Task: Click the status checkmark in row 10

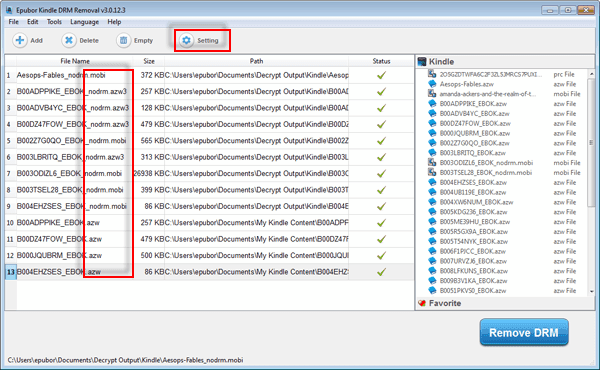Action: [381, 223]
